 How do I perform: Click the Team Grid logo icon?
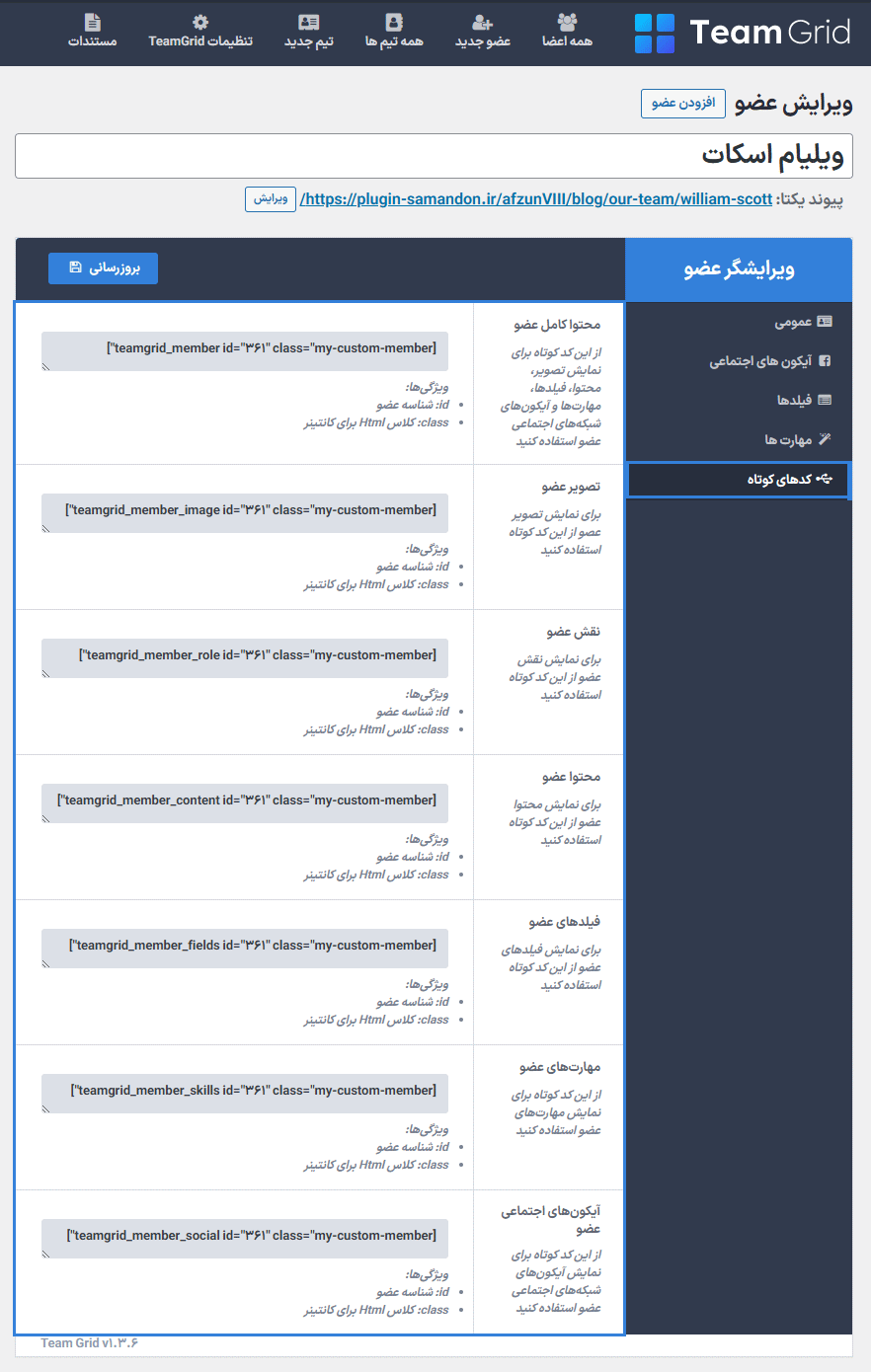(655, 34)
